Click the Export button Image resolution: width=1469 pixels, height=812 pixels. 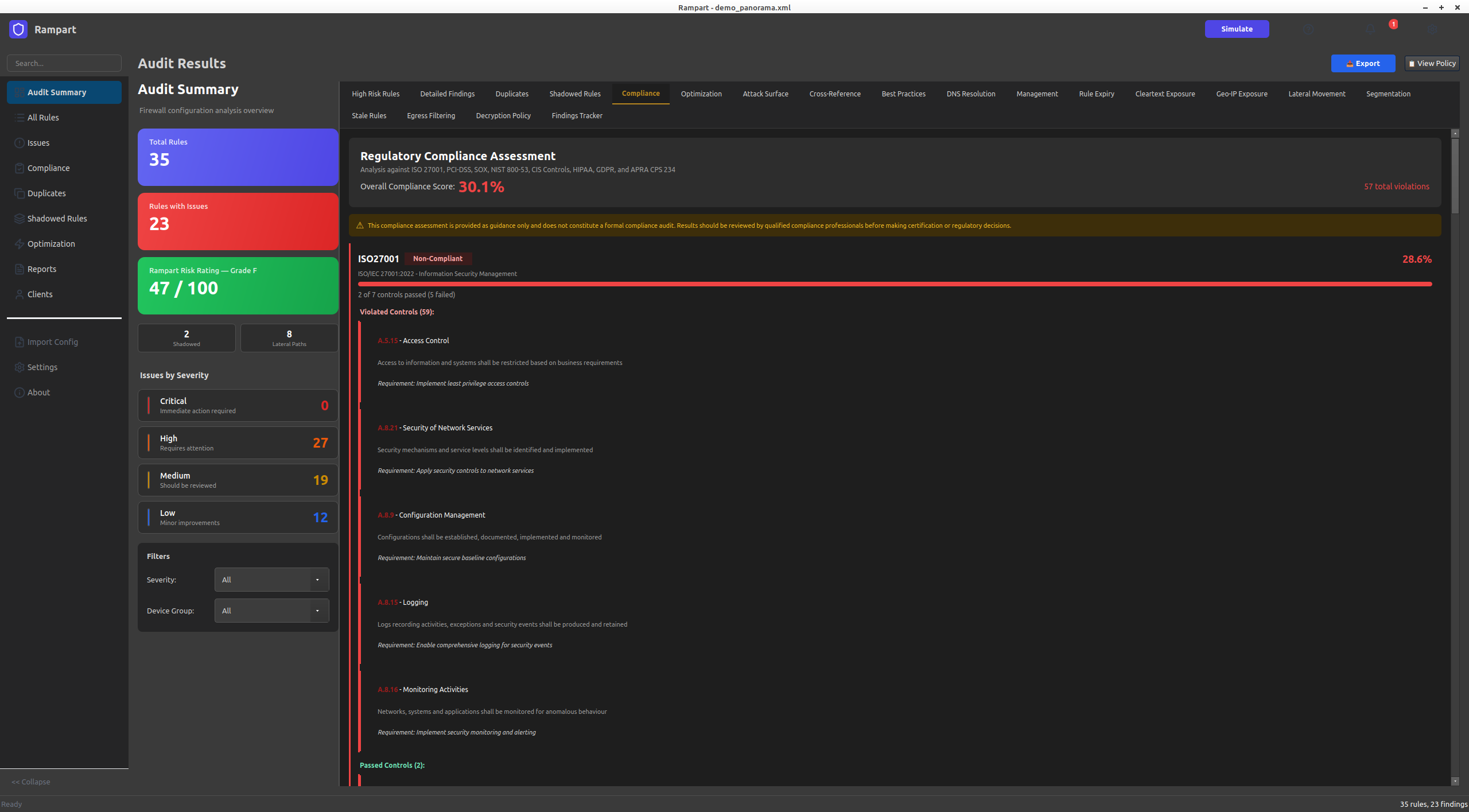pos(1363,63)
